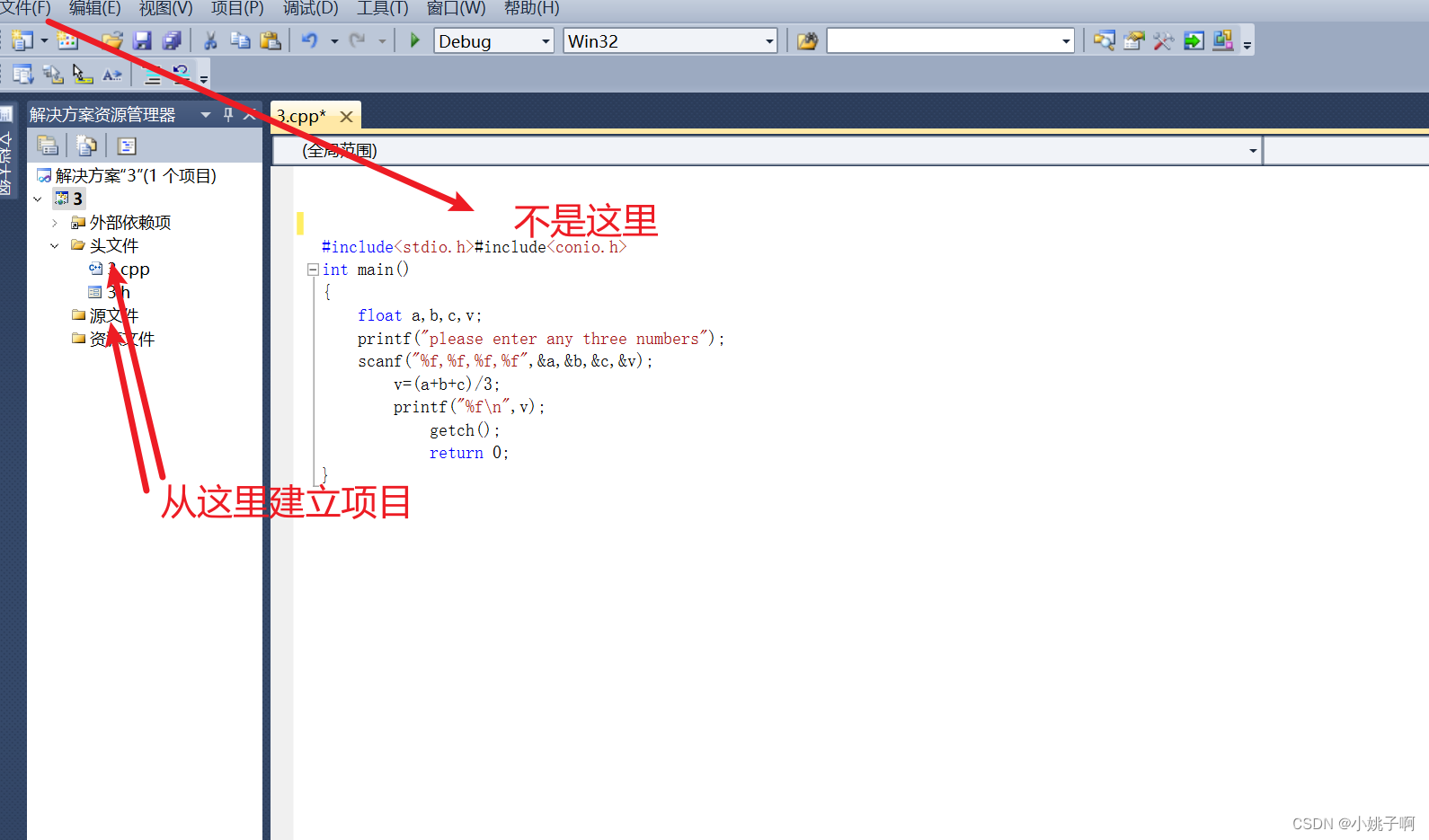The width and height of the screenshot is (1429, 840).
Task: Open Solution Explorer via the toolbar icon
Action: point(1105,40)
